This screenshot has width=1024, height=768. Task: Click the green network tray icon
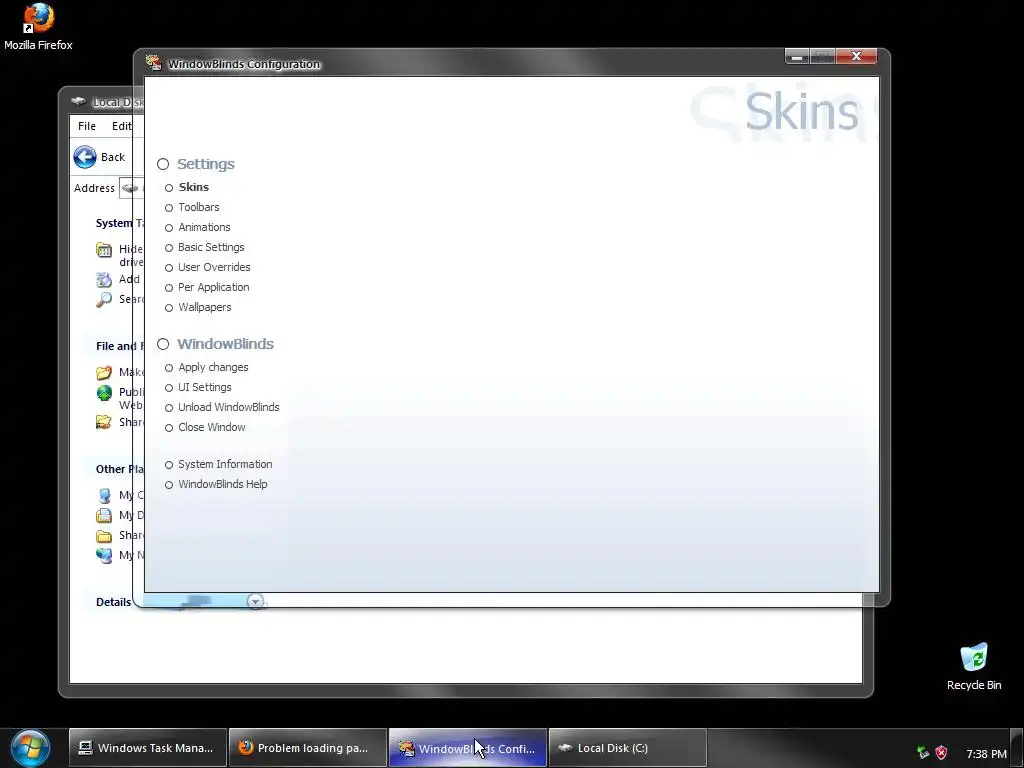click(x=923, y=753)
